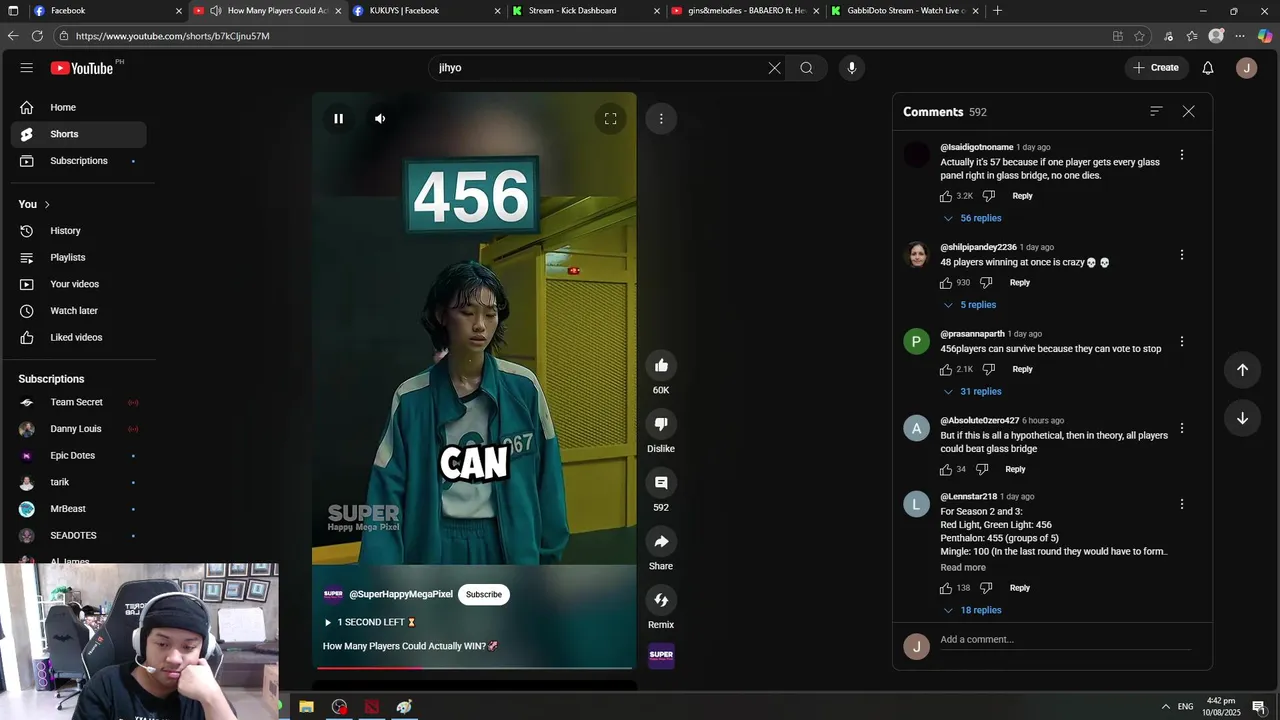Search with your voice microphone
The width and height of the screenshot is (1280, 720).
pos(852,68)
